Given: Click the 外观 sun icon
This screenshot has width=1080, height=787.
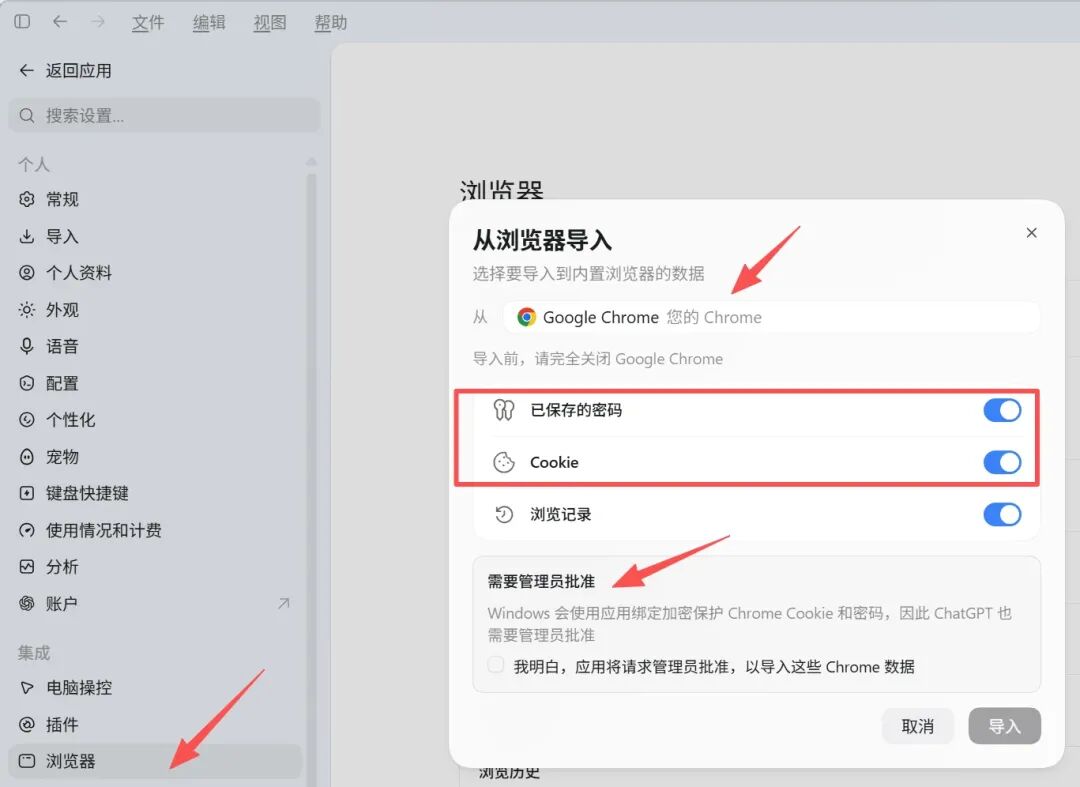Looking at the screenshot, I should tap(27, 309).
